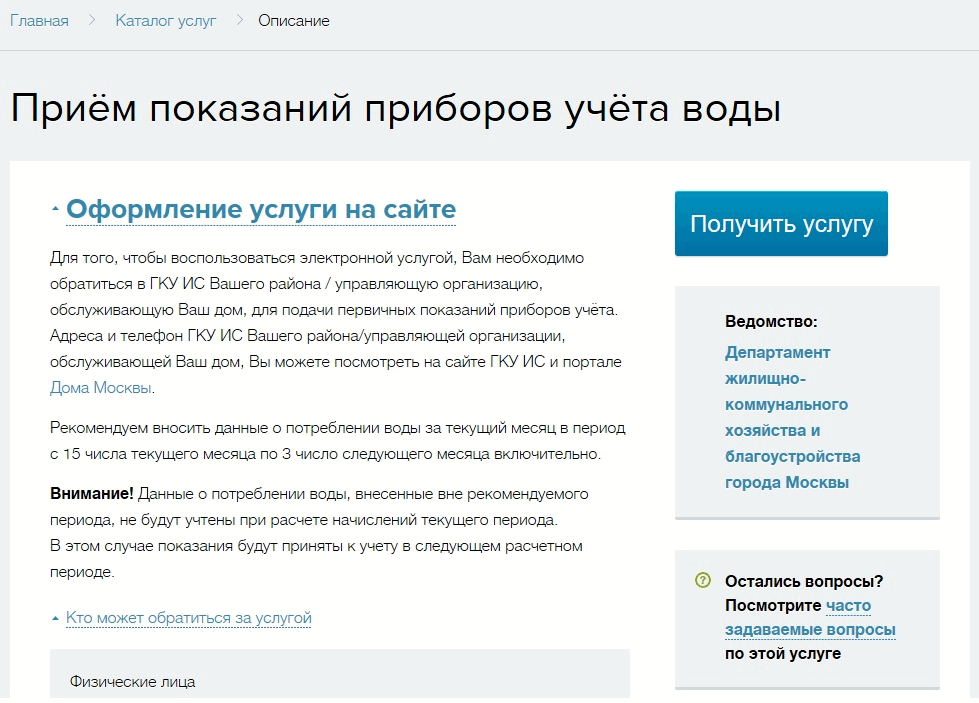Click the 'Физические лица' entry
This screenshot has height=703, width=979.
click(x=132, y=682)
